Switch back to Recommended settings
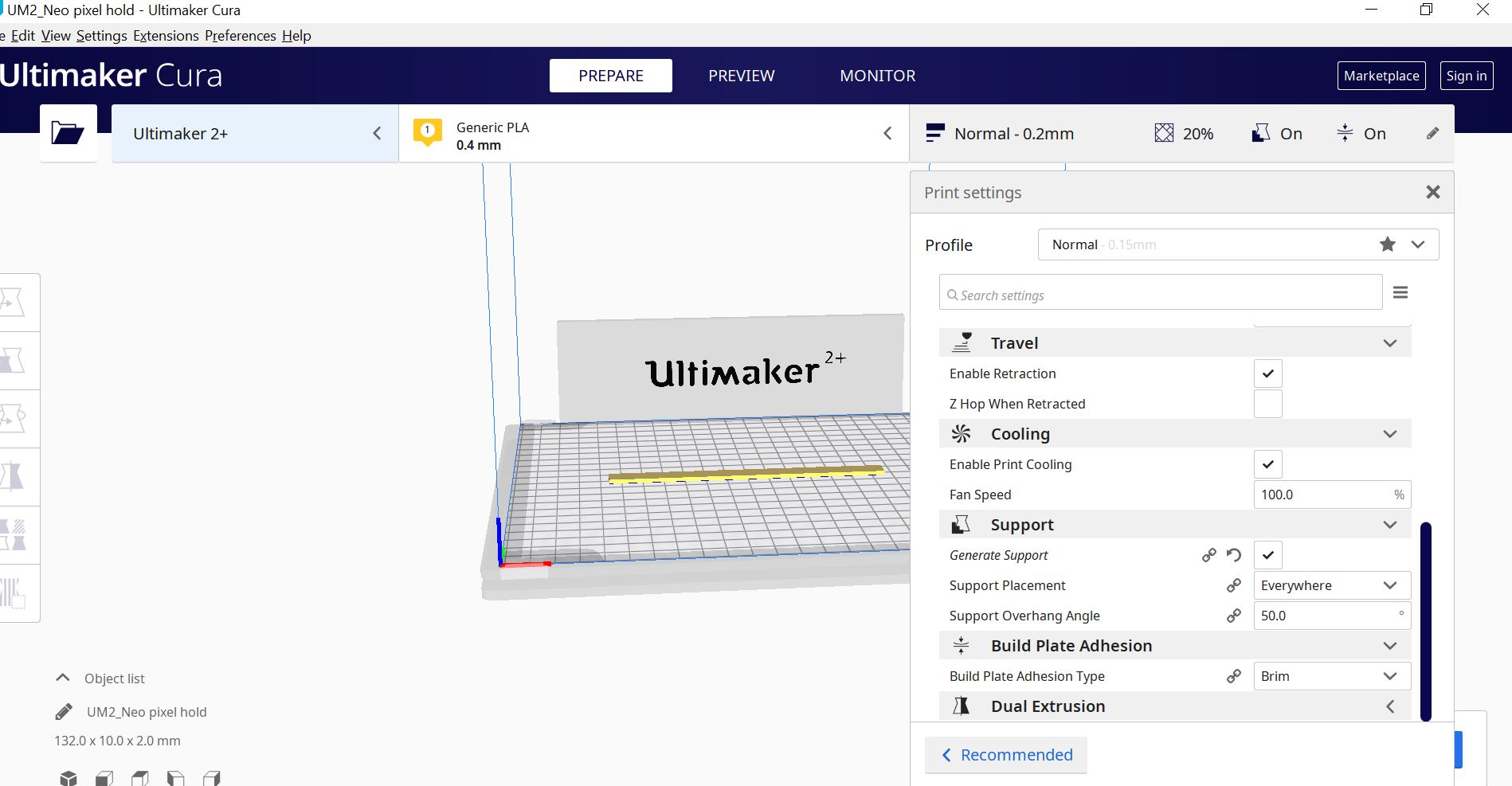Screen dimensions: 1512x786 [1006, 755]
